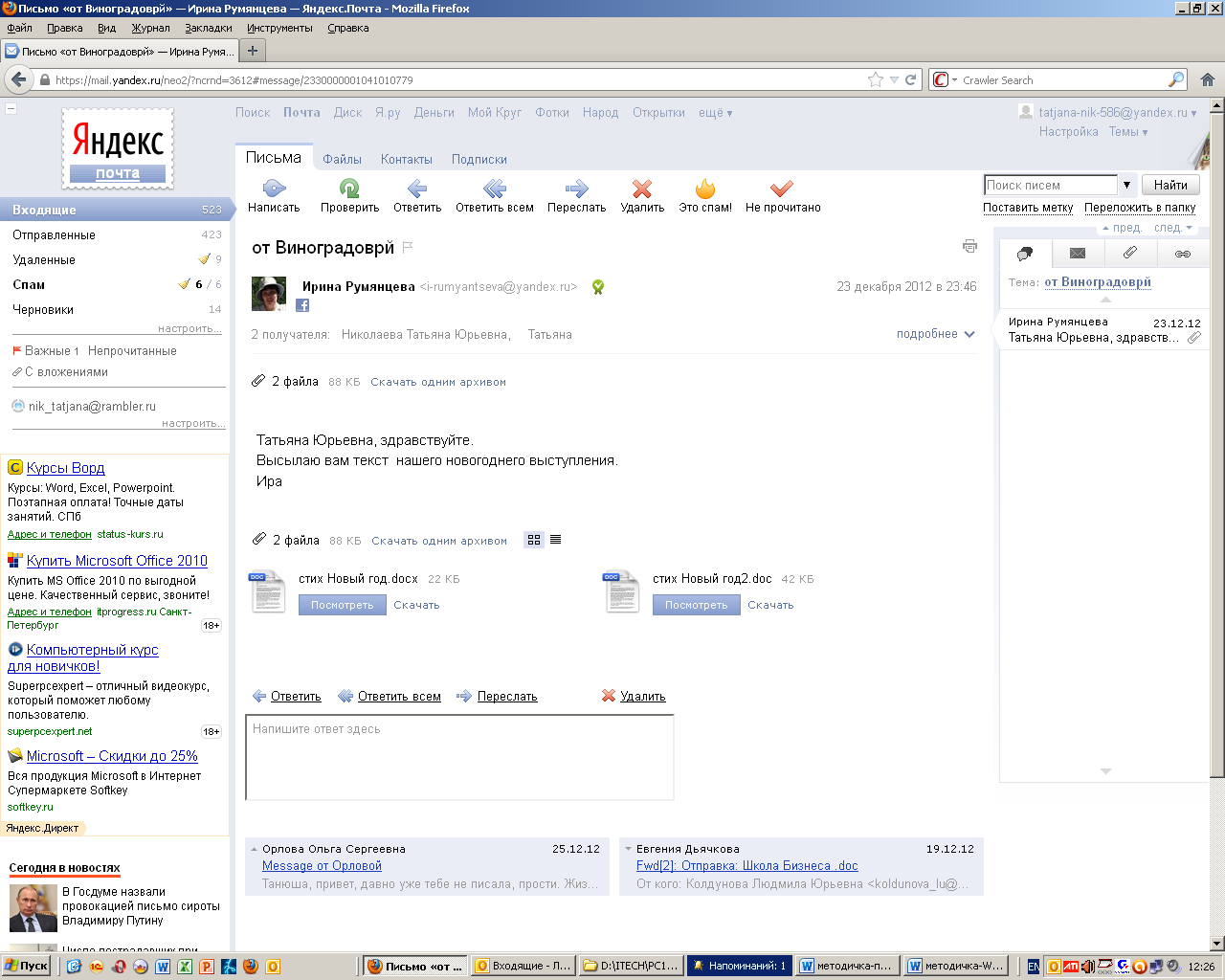Open account menu tatjana-nik-586@yandex.ru
This screenshot has width=1225, height=980.
click(x=1117, y=113)
